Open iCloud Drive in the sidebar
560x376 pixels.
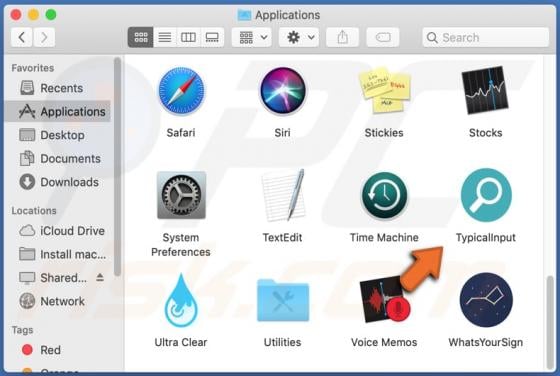[x=57, y=231]
